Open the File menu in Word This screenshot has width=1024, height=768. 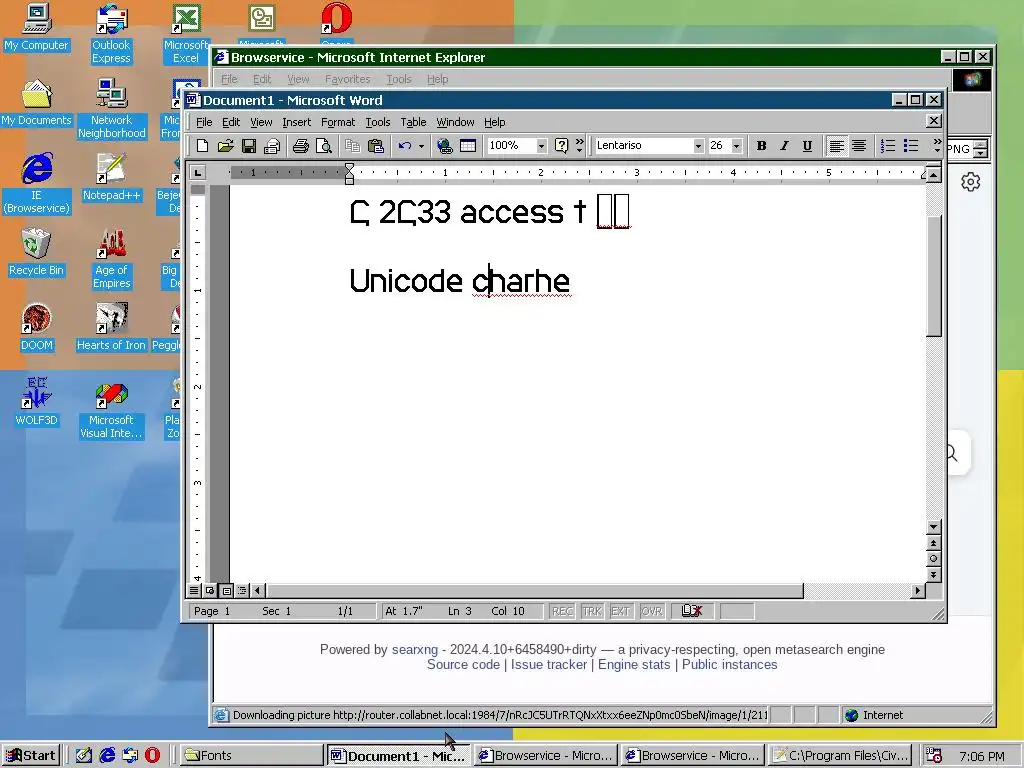click(204, 122)
